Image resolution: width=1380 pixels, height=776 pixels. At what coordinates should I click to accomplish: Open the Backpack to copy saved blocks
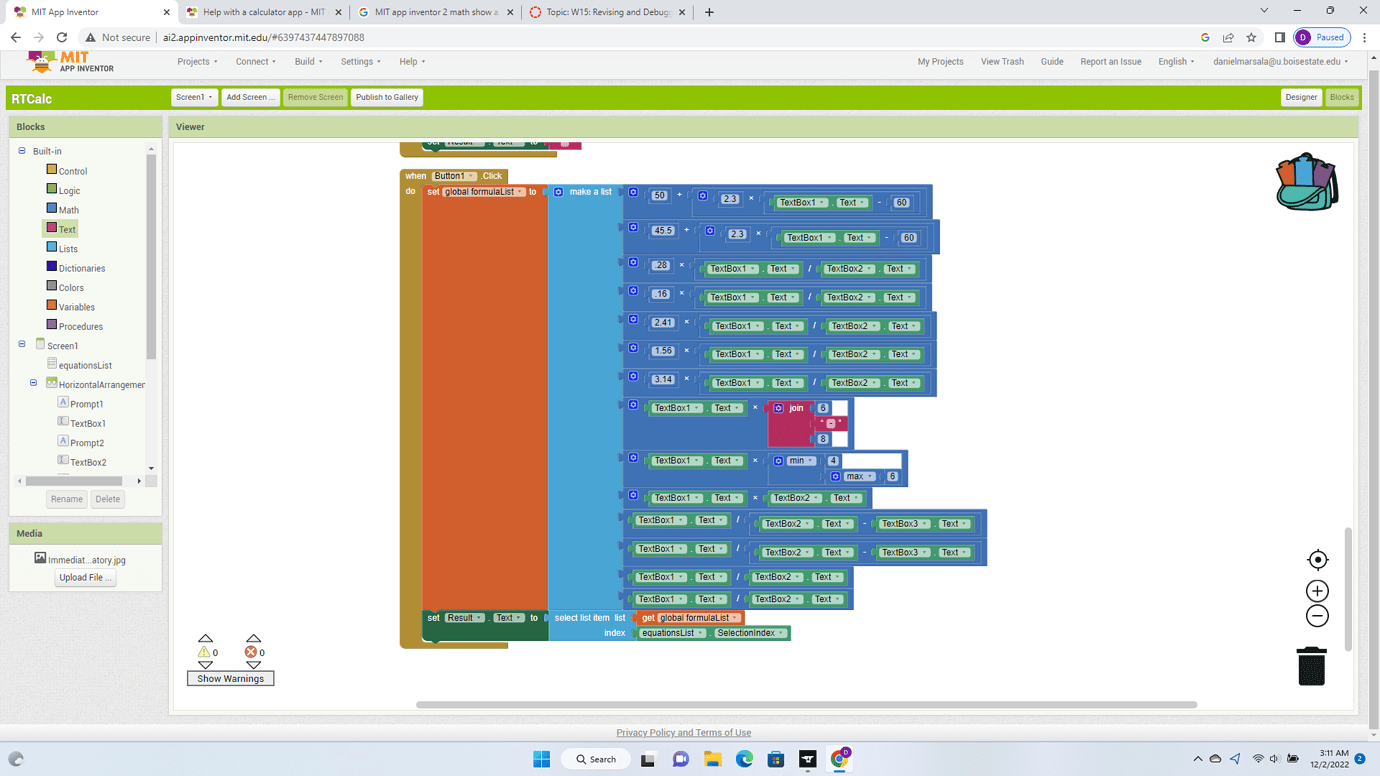(x=1307, y=181)
